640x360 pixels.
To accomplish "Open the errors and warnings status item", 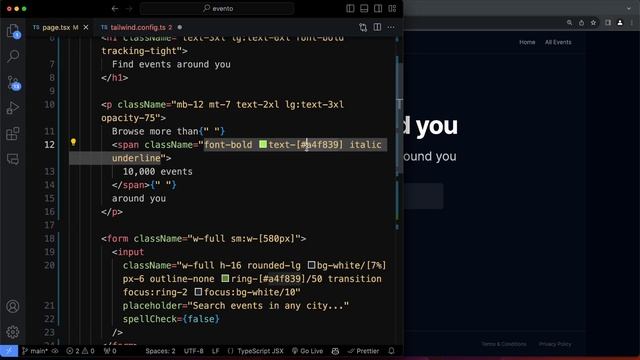I will [80, 351].
